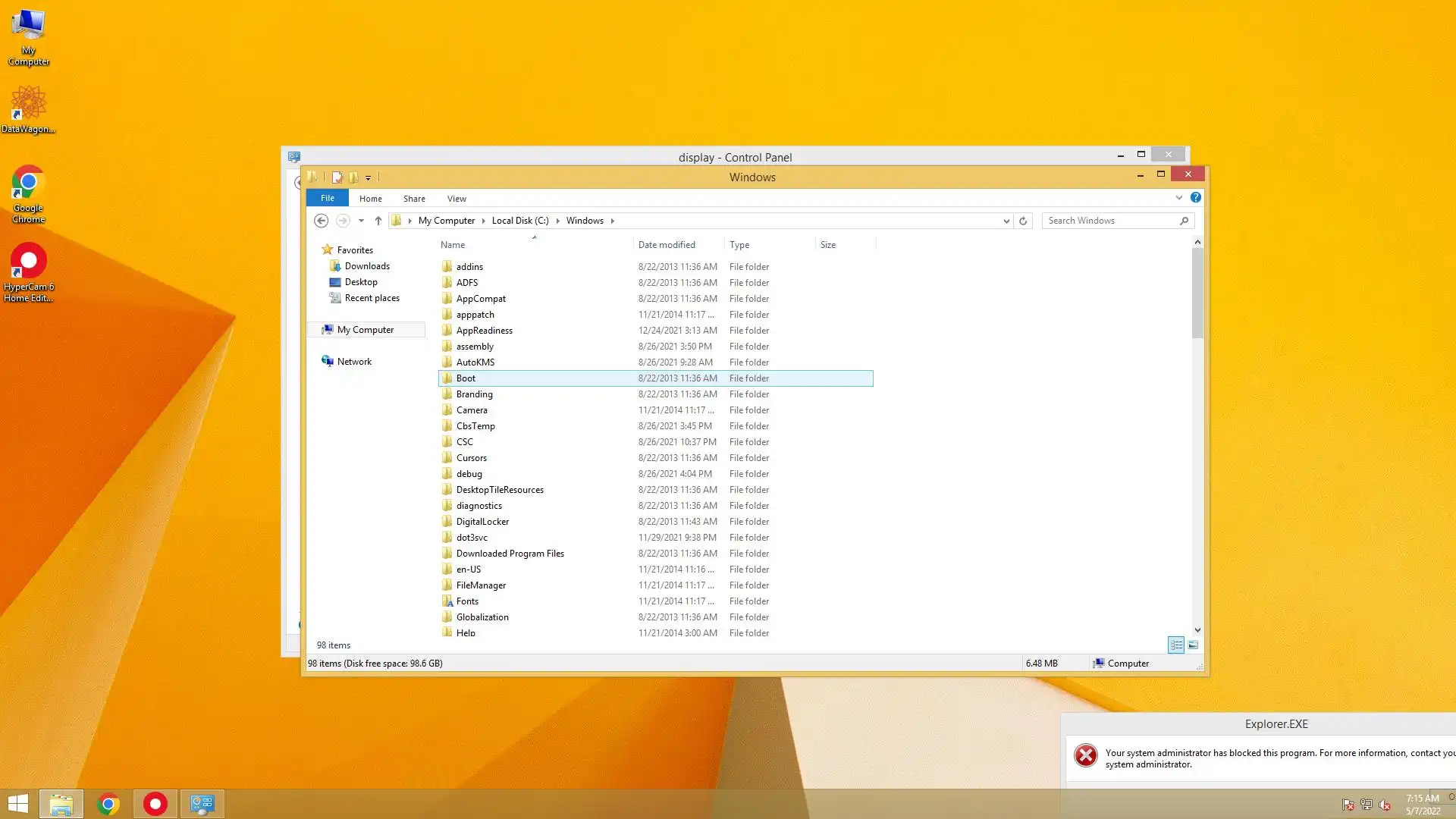This screenshot has width=1456, height=819.
Task: Open the View ribbon tab
Action: (457, 199)
